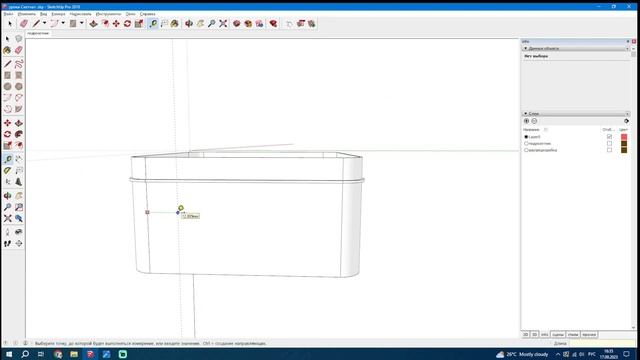Viewport: 640px width, 360px height.
Task: Select the Eraser tool in top toolbar
Action: [24, 24]
